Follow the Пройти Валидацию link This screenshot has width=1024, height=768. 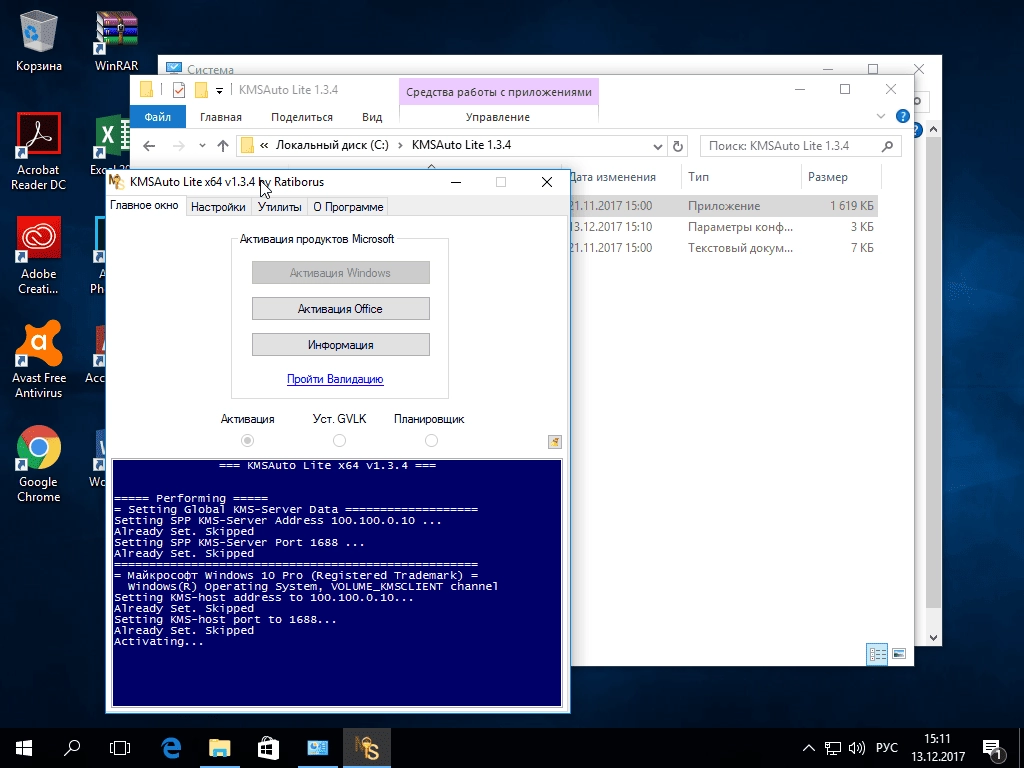click(335, 379)
